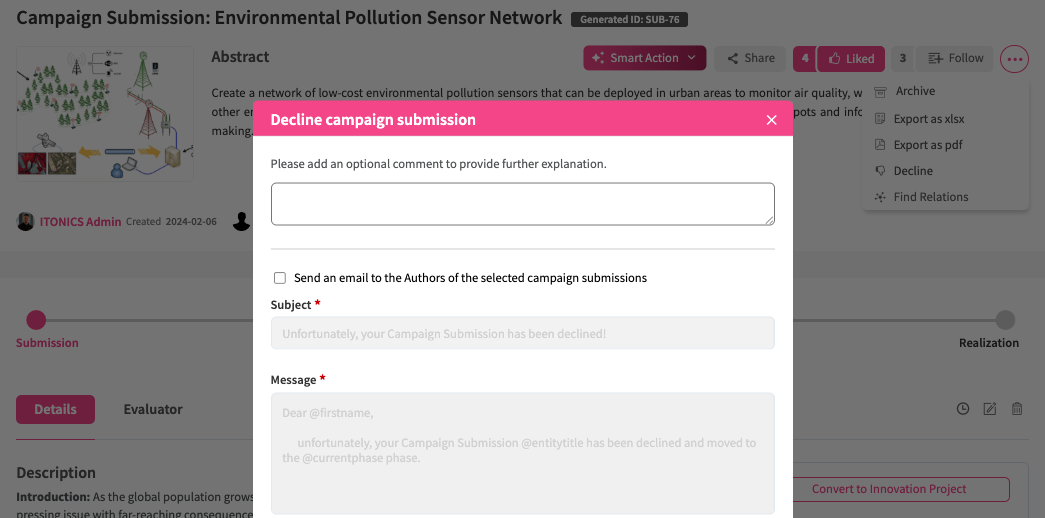Screen dimensions: 1045x518
Task: Open the three-dot more actions menu
Action: (1014, 59)
